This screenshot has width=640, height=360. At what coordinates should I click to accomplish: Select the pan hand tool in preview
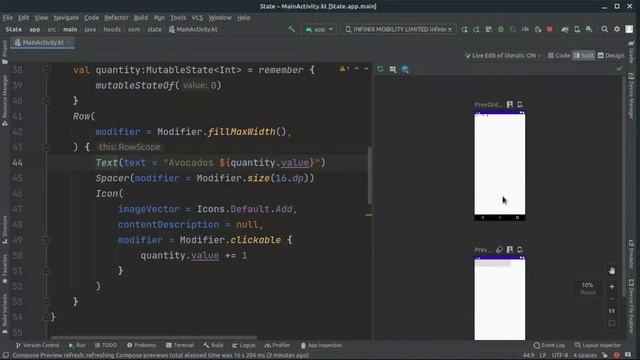point(612,271)
